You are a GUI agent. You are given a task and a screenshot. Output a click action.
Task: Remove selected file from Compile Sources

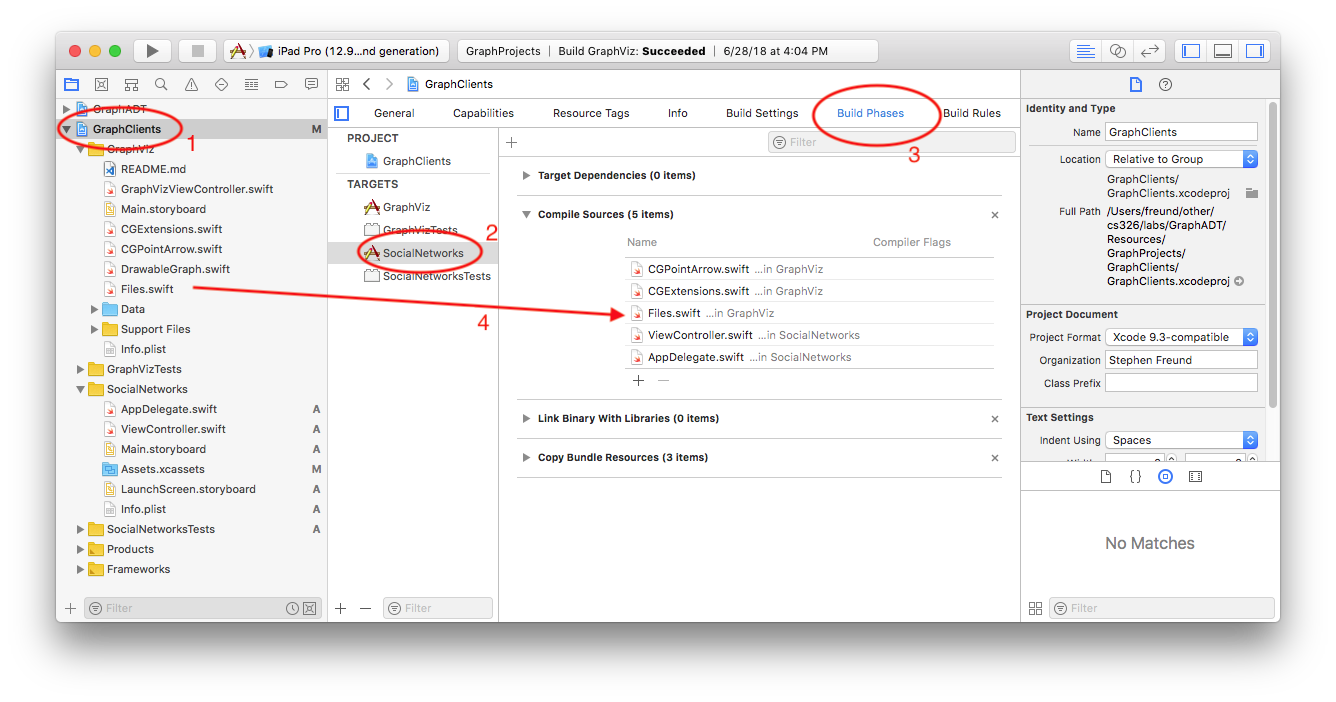coord(663,380)
